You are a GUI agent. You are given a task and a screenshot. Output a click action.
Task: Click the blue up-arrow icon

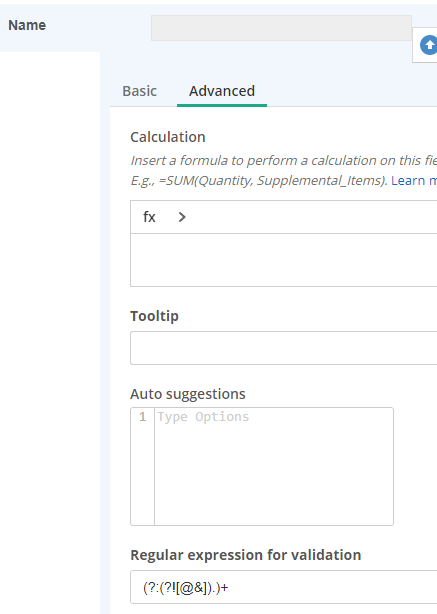coord(429,45)
